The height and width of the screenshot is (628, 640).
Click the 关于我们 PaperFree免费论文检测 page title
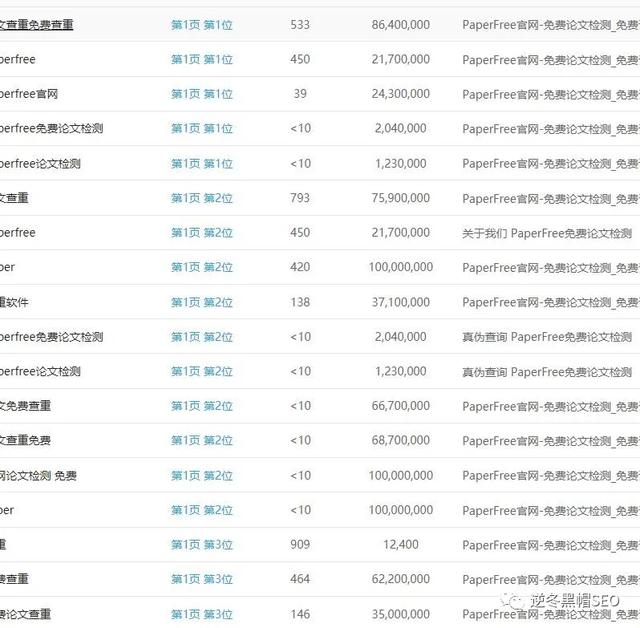(x=547, y=233)
